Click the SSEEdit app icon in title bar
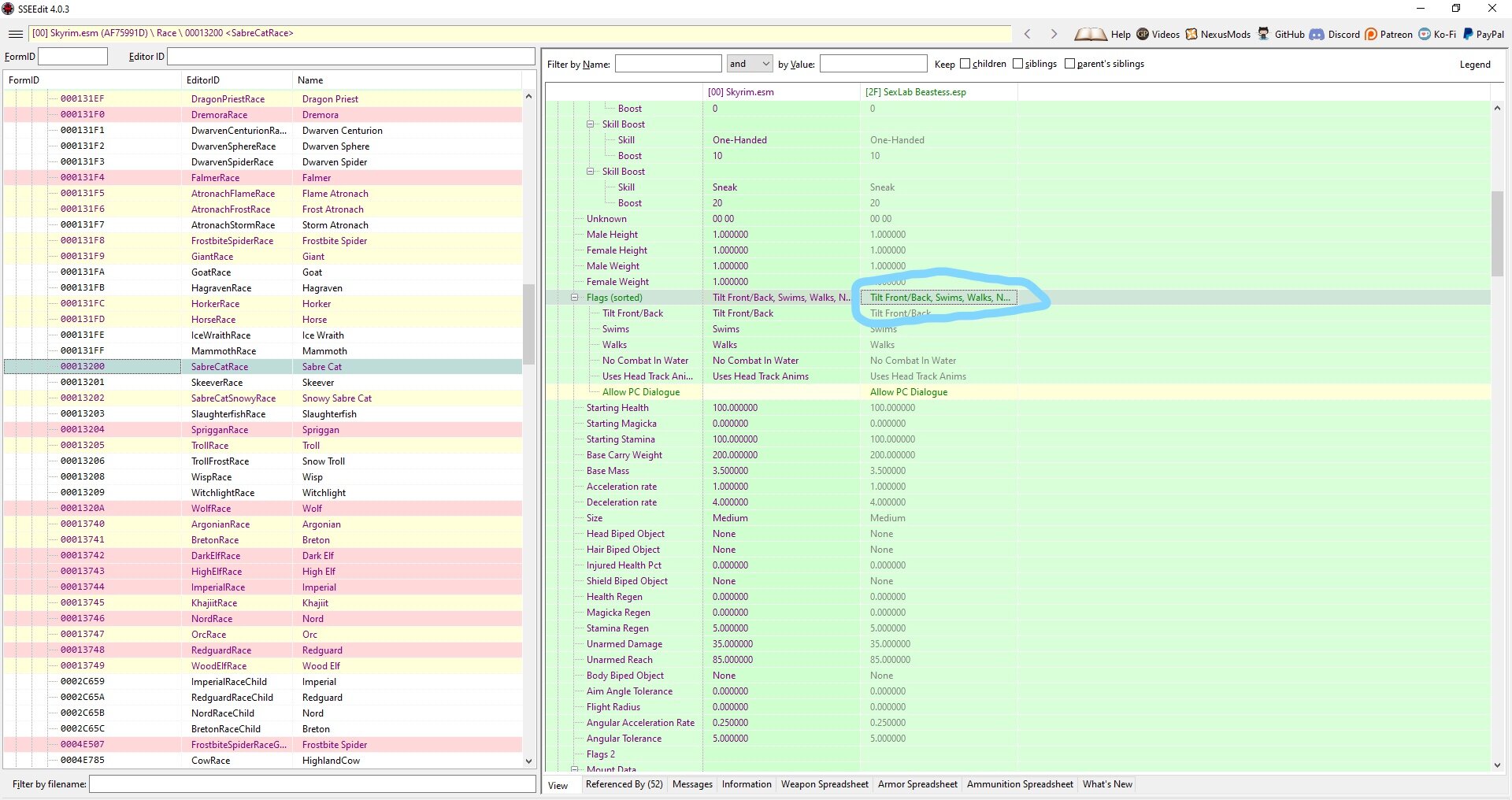Screen dimensions: 1512x800 [8, 9]
